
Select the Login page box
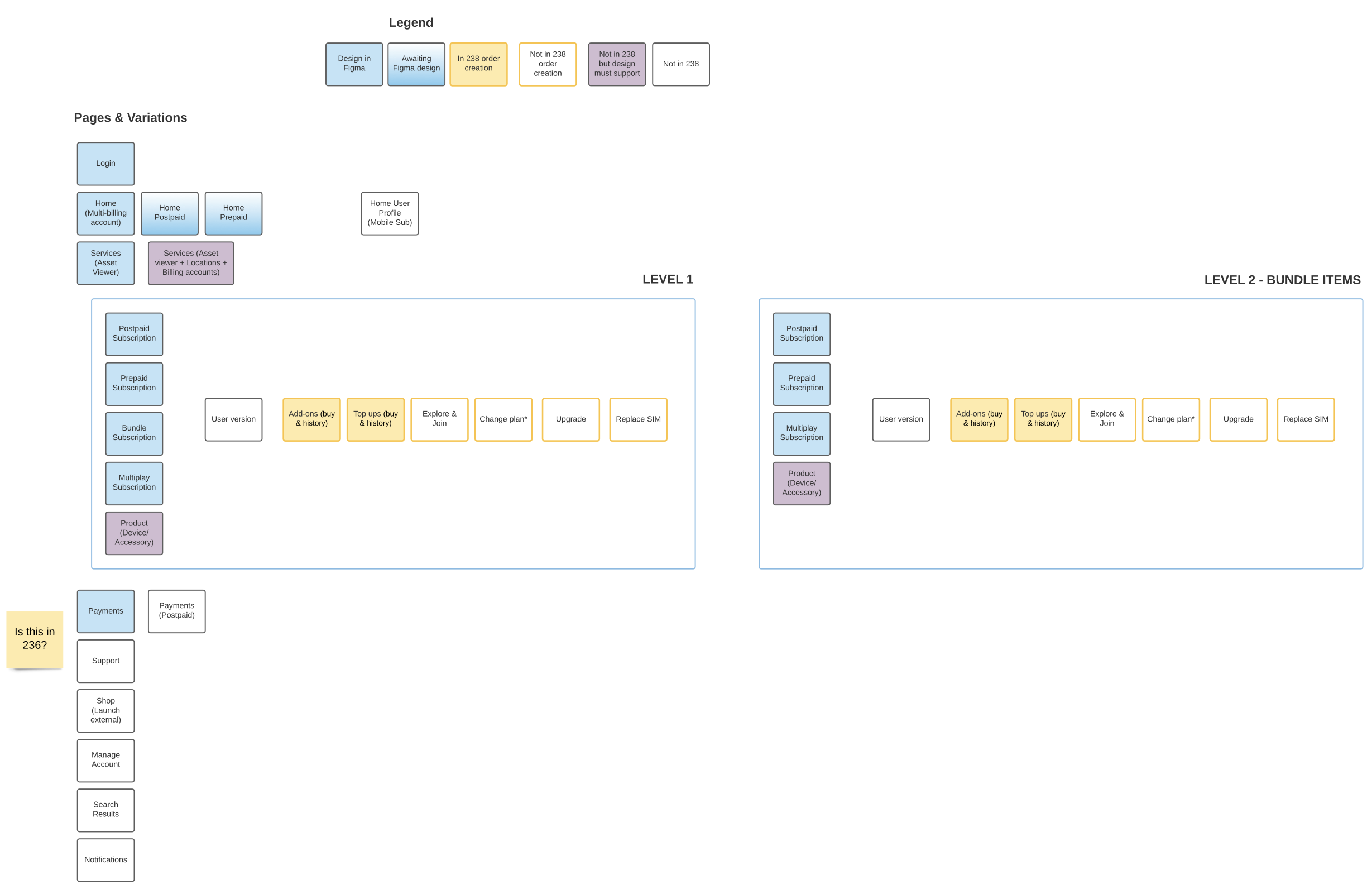(x=105, y=164)
